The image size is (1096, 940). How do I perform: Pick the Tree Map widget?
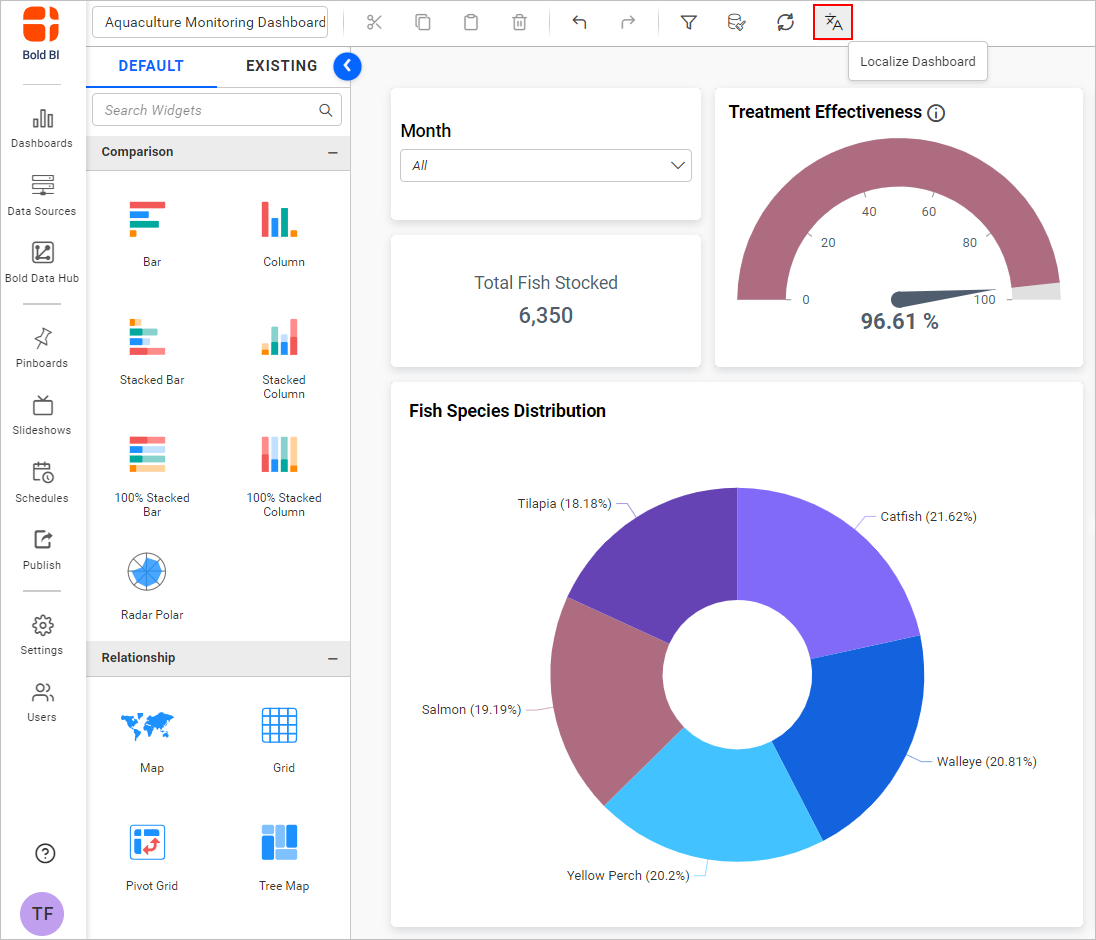280,843
